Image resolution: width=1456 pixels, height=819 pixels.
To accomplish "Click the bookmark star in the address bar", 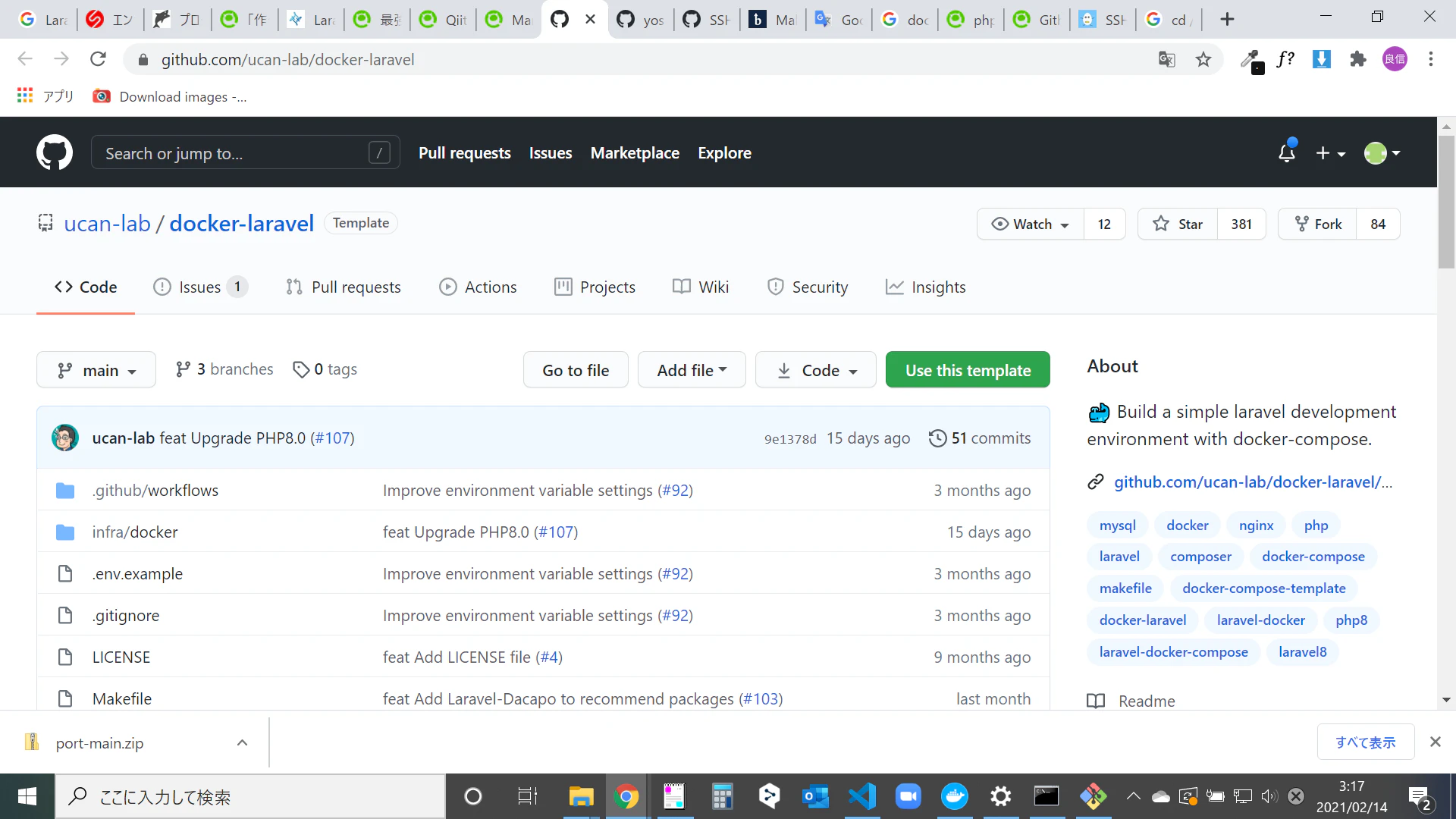I will coord(1203,59).
